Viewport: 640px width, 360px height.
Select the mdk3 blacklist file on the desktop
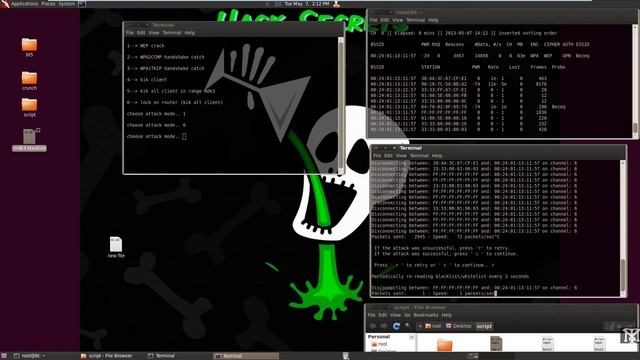click(29, 139)
